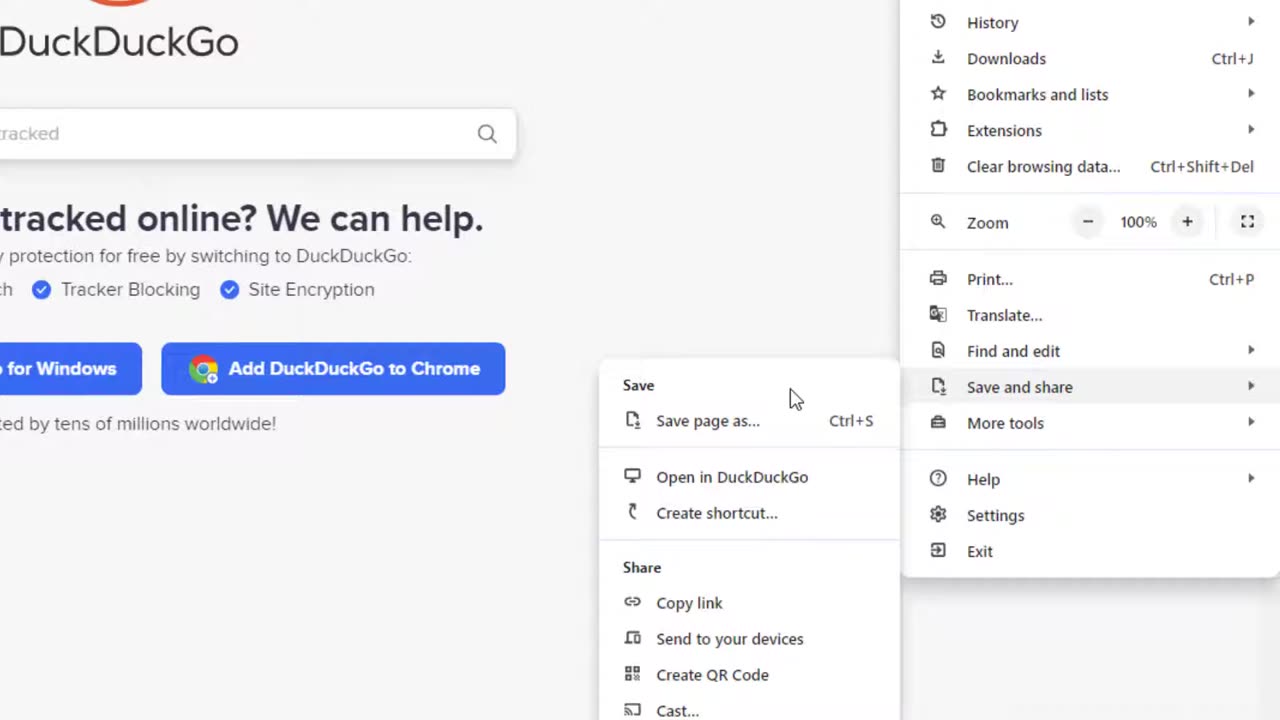
Task: Toggle the Site Encryption checkmark
Action: (230, 290)
